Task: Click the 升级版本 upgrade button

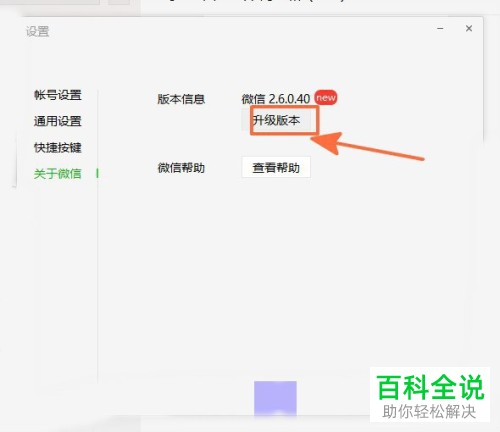Action: point(276,120)
